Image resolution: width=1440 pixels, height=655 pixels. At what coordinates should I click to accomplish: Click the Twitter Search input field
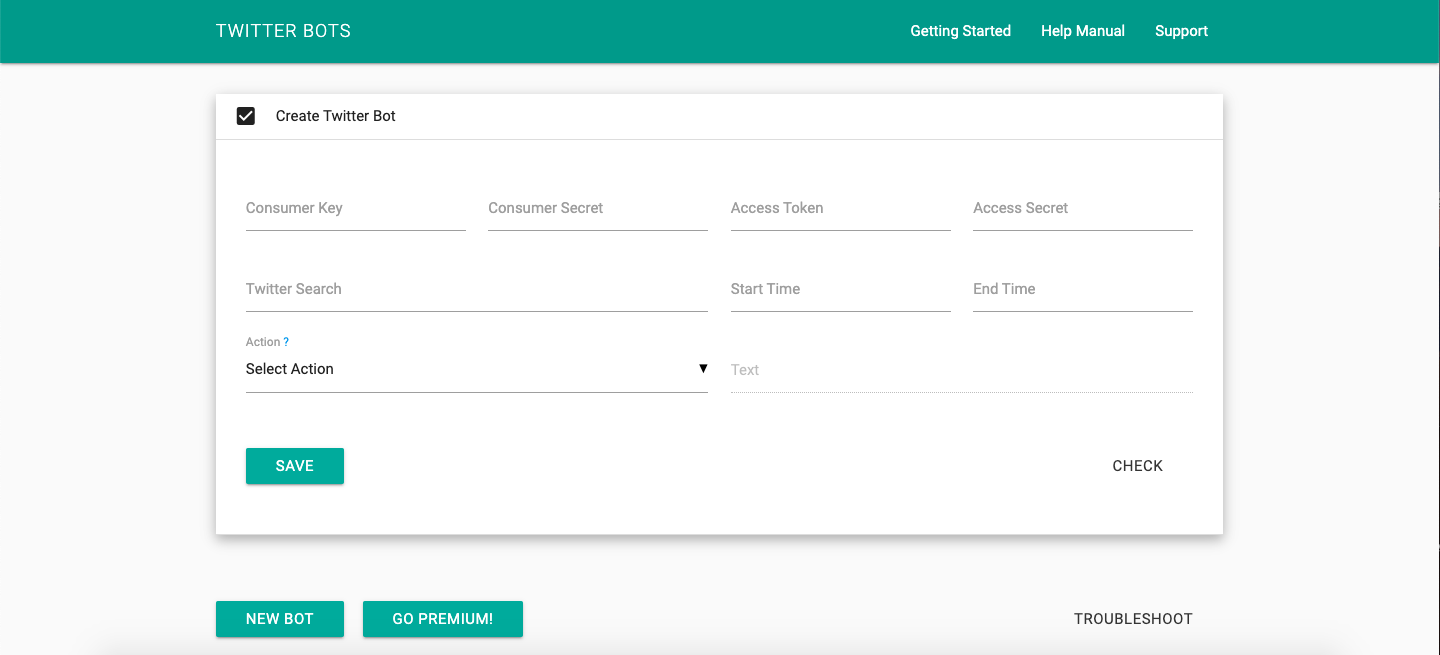[x=476, y=290]
